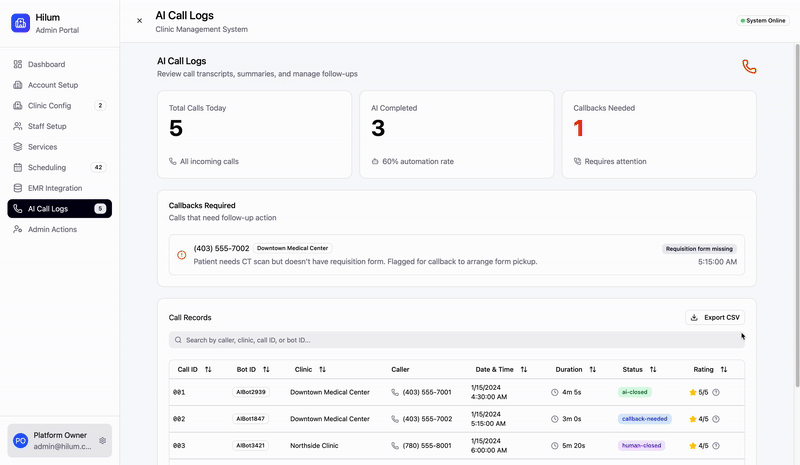The height and width of the screenshot is (465, 800).
Task: Click the help icon next to 5/5 rating
Action: point(716,392)
